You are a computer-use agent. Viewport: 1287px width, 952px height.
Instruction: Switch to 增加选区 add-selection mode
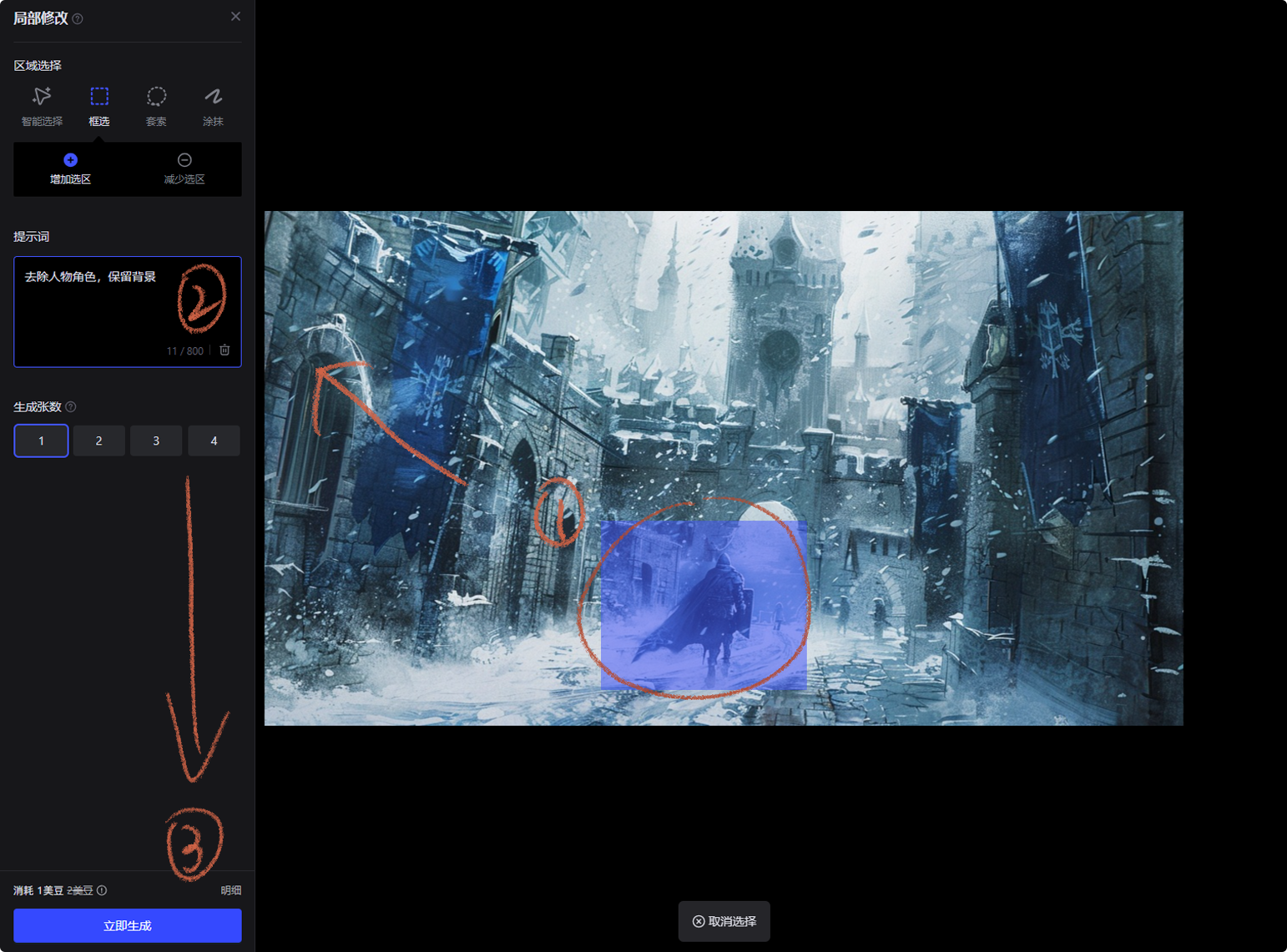[70, 169]
